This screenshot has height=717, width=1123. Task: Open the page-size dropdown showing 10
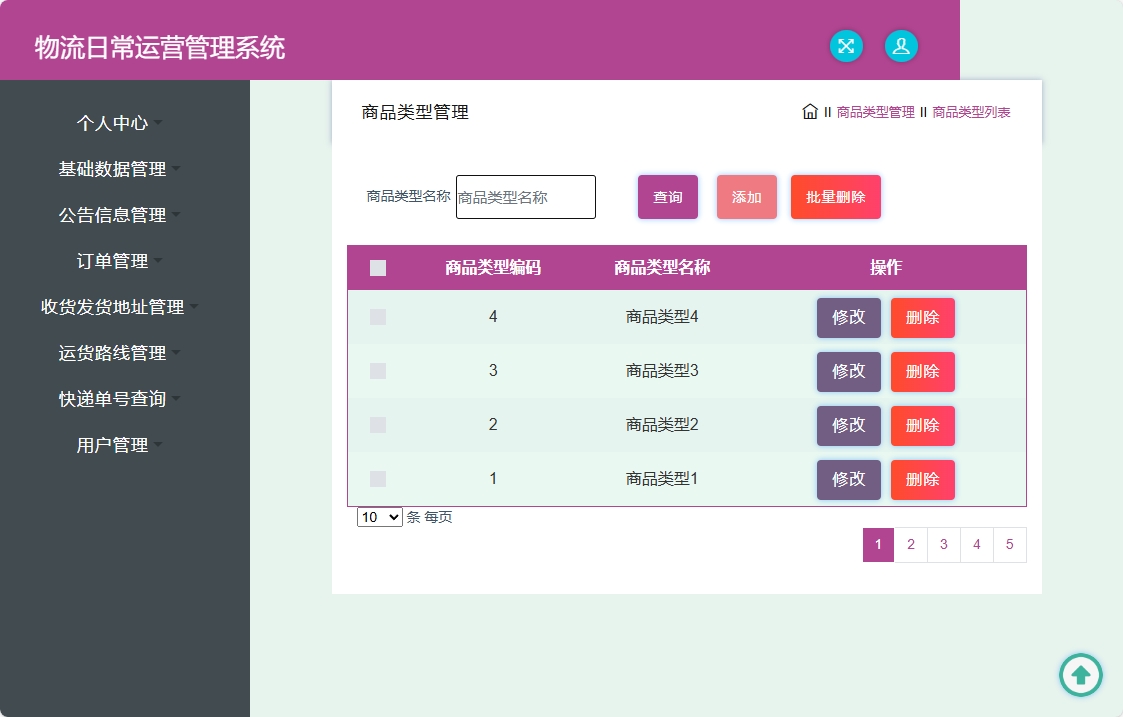(379, 517)
